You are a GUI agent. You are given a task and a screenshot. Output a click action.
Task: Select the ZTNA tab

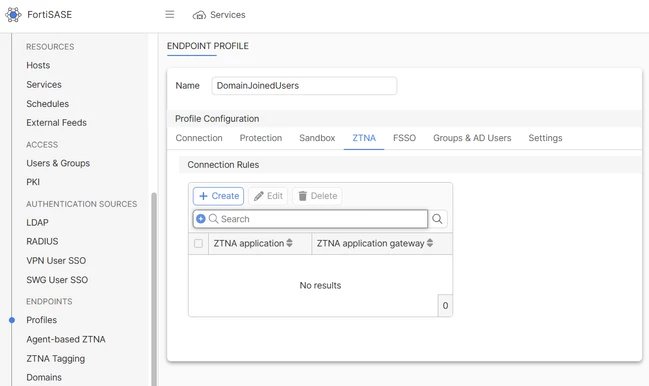(364, 138)
